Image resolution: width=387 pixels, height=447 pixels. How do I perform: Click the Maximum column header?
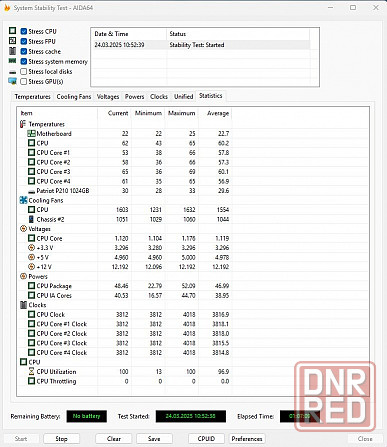click(182, 113)
